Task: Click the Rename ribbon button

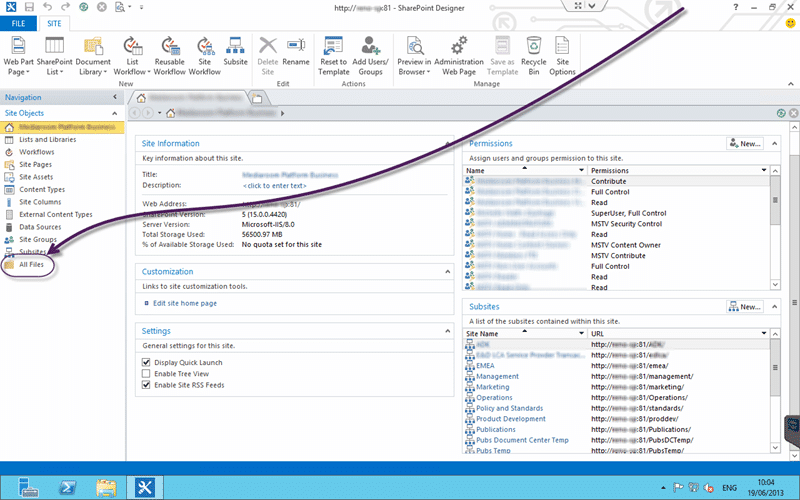Action: 296,52
